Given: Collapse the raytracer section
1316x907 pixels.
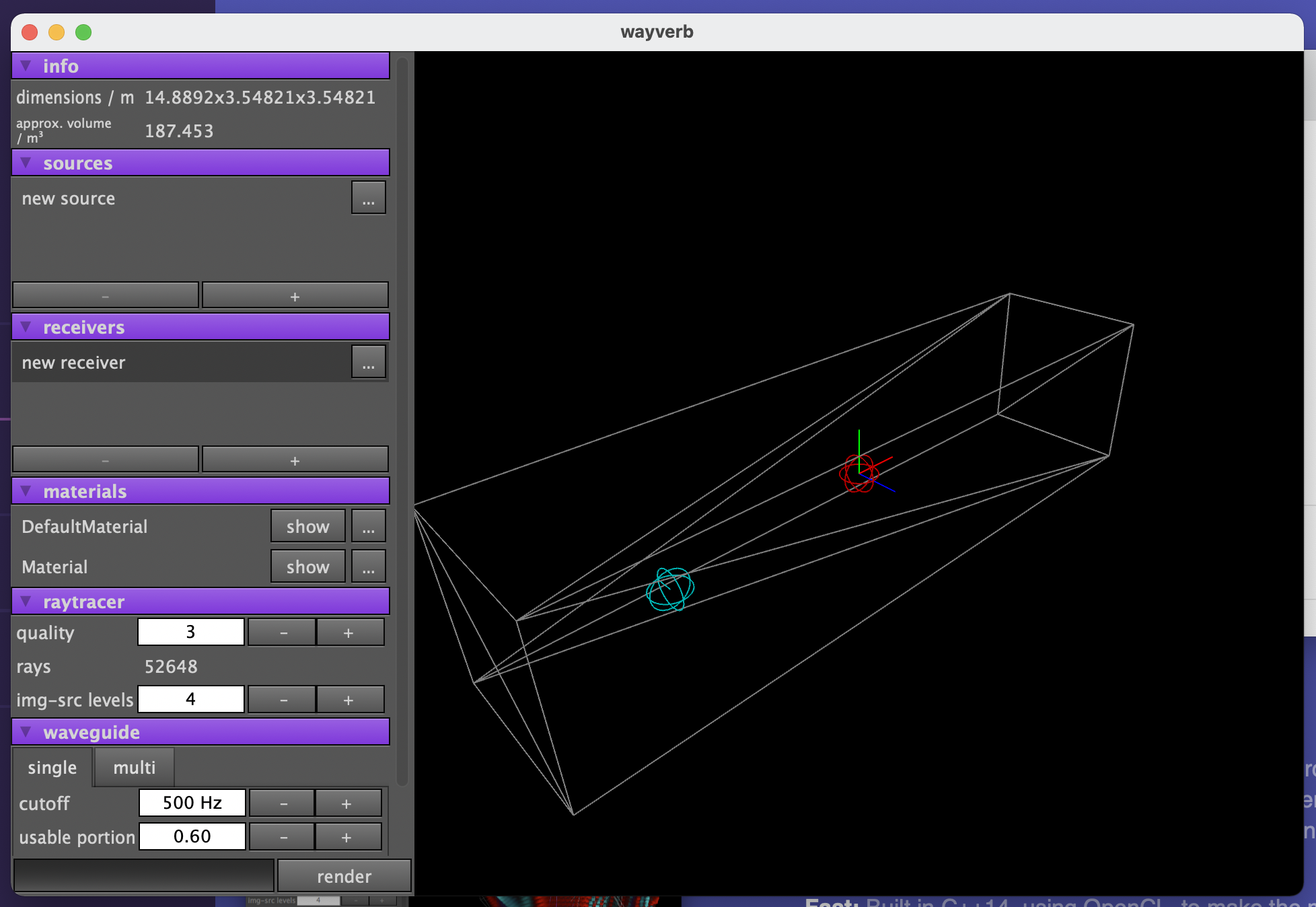Looking at the screenshot, I should [26, 602].
